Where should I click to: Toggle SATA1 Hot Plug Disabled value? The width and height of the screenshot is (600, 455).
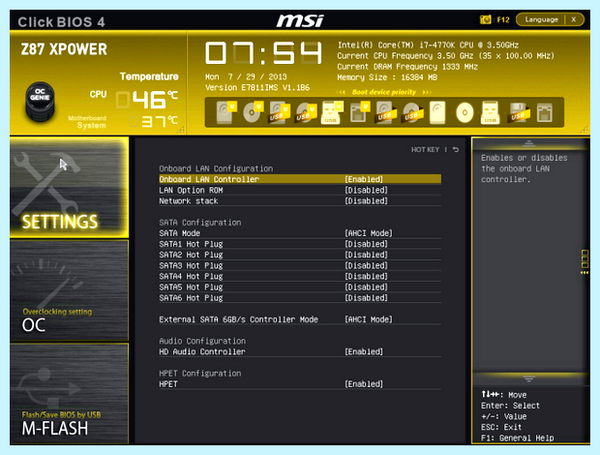[366, 244]
